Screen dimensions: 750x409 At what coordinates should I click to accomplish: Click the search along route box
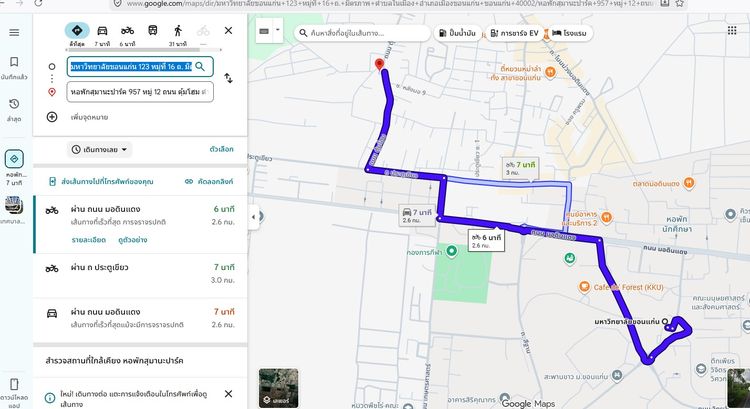362,33
